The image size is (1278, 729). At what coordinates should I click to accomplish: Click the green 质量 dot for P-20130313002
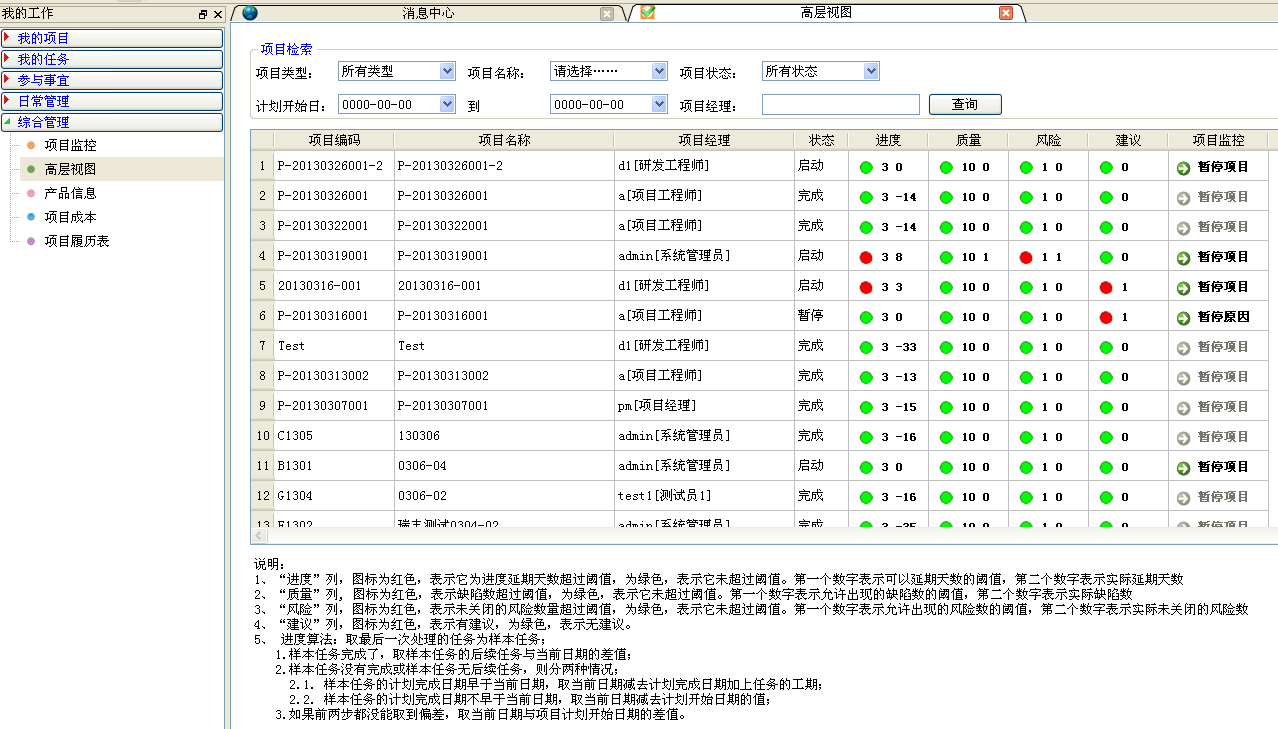click(946, 377)
